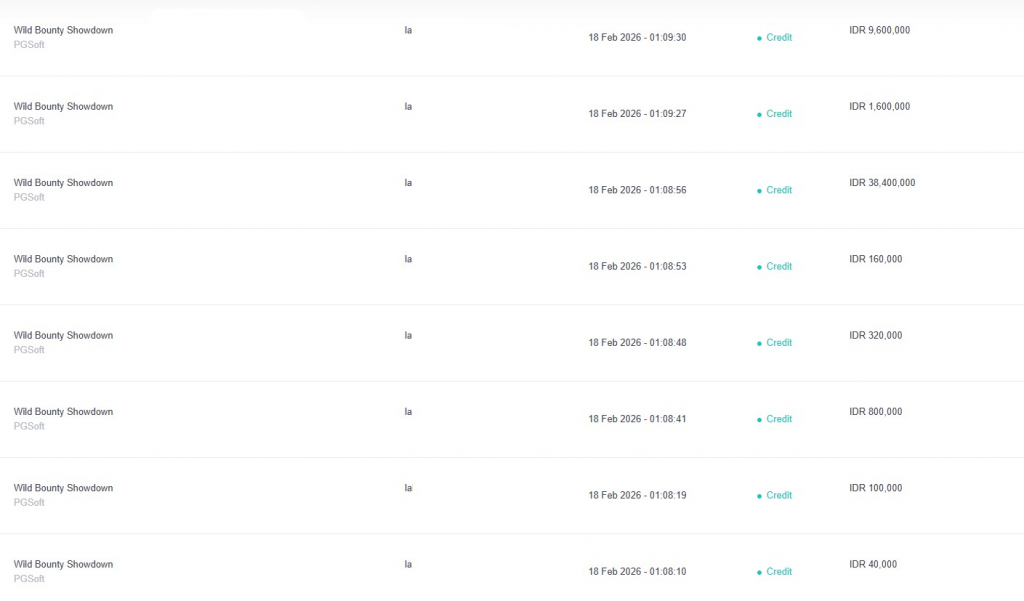Click the username cell in the 01:08:19 row
Viewport: 1024px width, 601px height.
408,488
